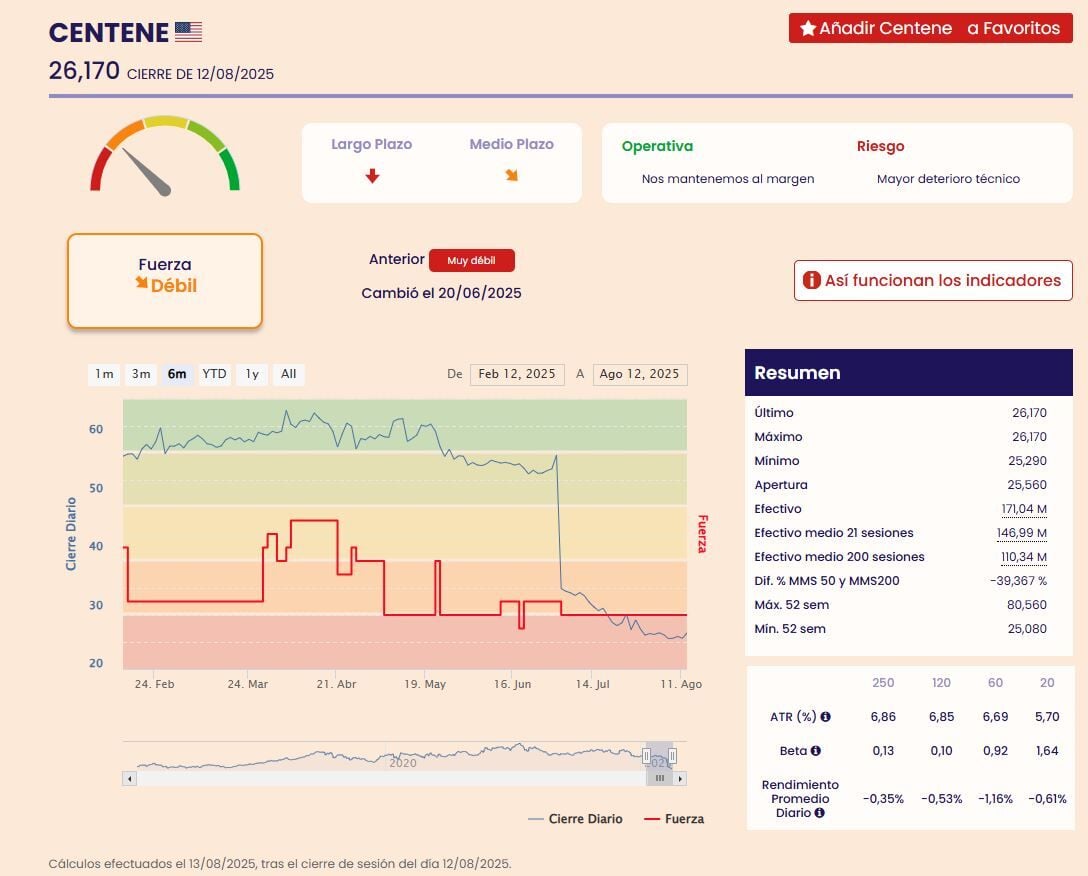The height and width of the screenshot is (876, 1088).
Task: Click the price 26,170 below CENTENE
Action: pyautogui.click(x=84, y=70)
